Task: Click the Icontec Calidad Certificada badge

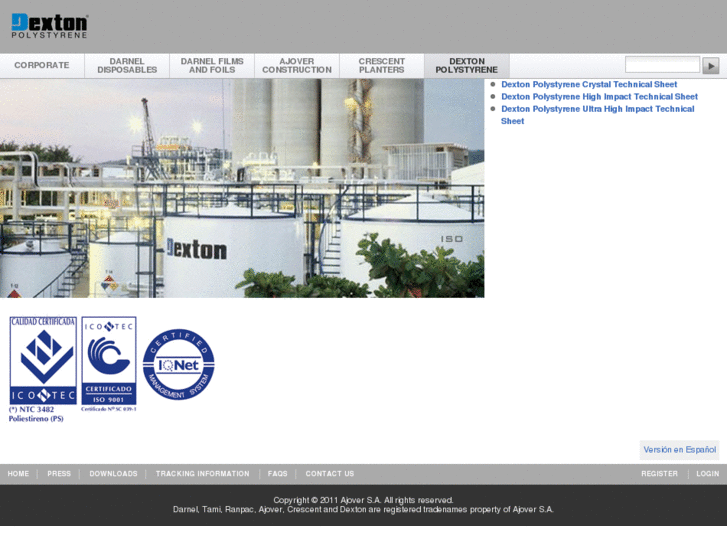Action: tap(43, 360)
